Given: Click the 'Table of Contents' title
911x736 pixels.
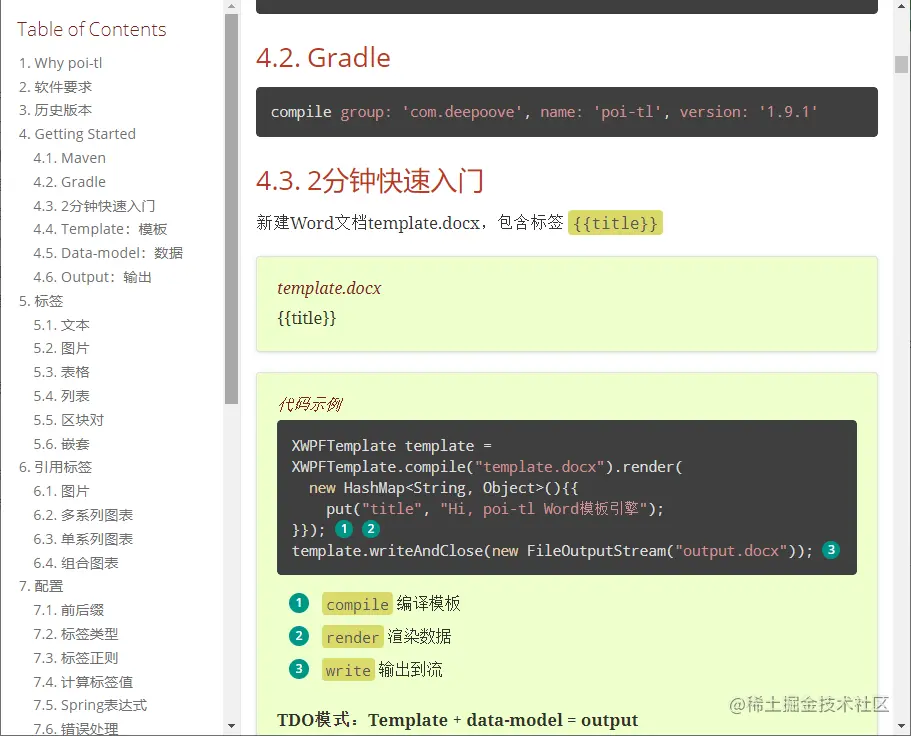Looking at the screenshot, I should 91,29.
